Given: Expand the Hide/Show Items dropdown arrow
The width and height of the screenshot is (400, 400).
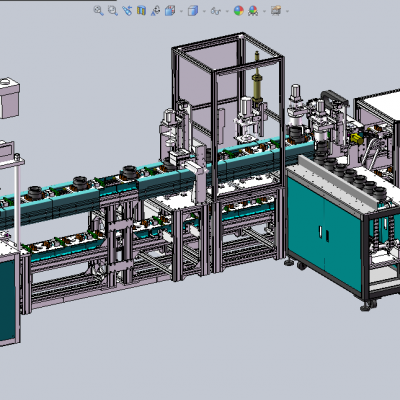Looking at the screenshot, I should [227, 11].
